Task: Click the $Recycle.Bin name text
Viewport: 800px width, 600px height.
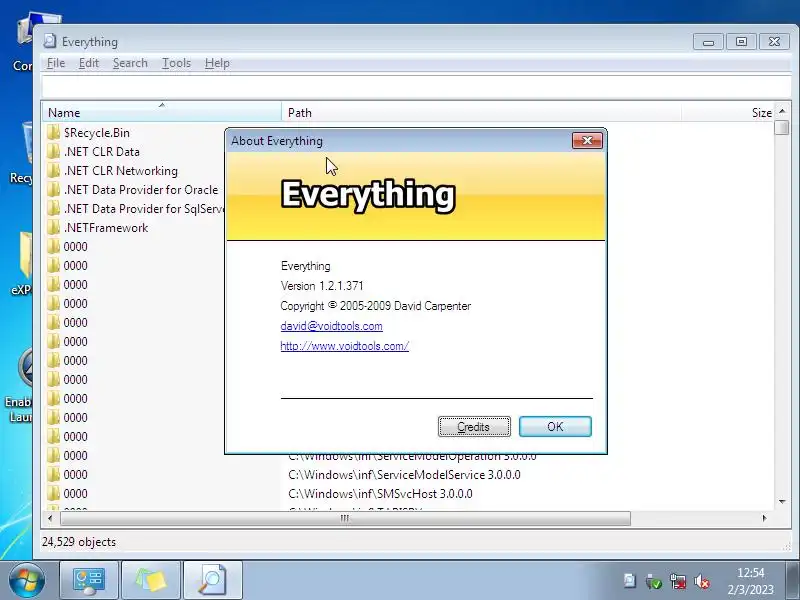Action: click(x=97, y=133)
